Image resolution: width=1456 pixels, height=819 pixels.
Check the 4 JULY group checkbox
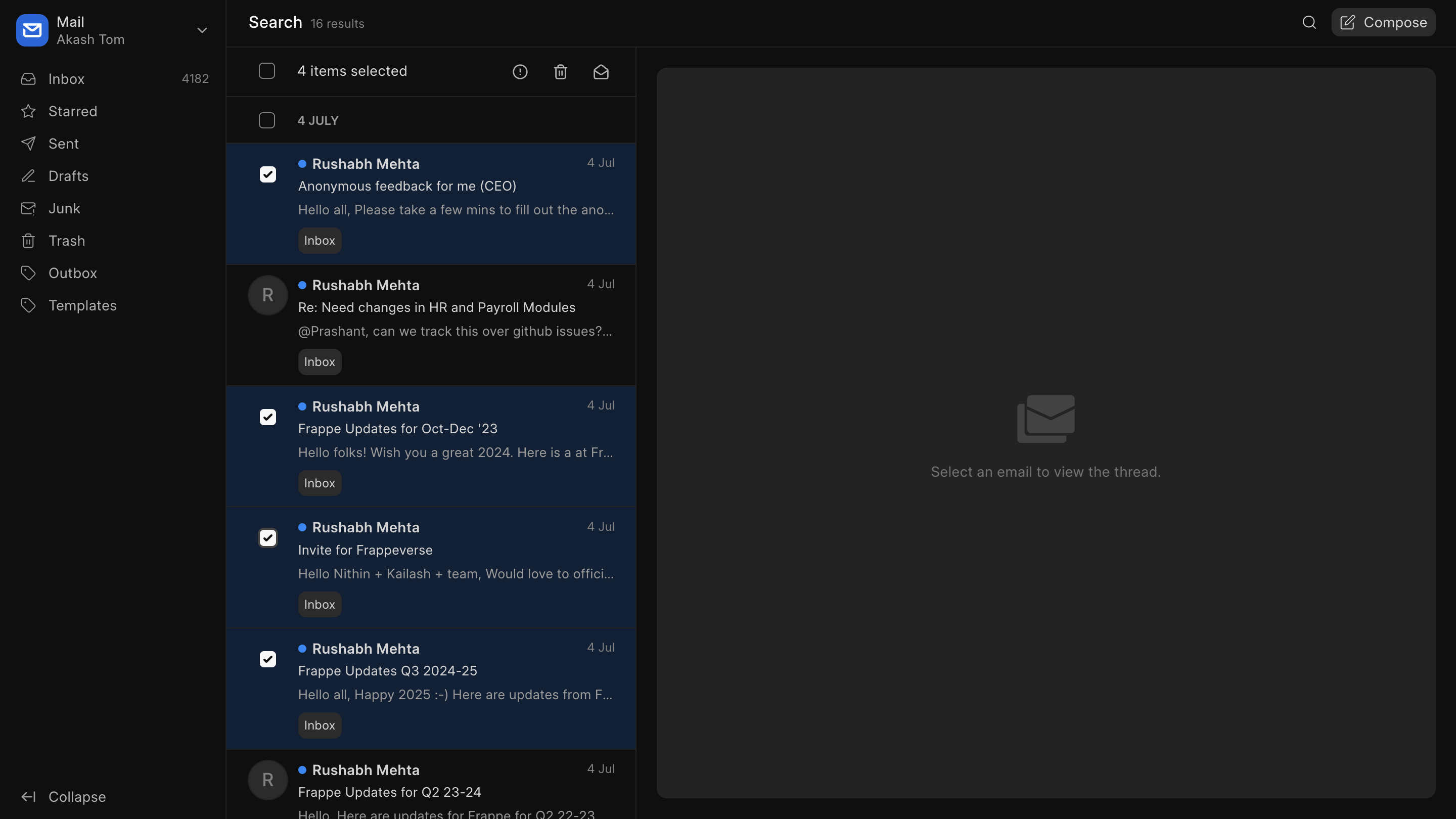(x=267, y=120)
